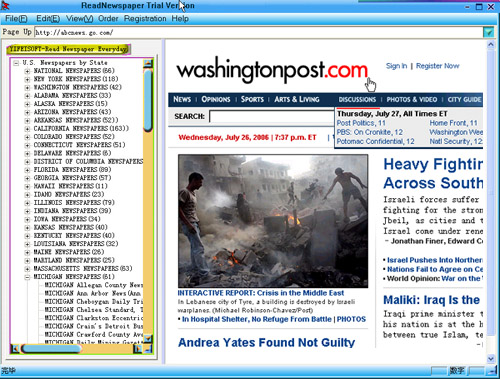
Task: Open the Registration menu
Action: click(x=145, y=19)
